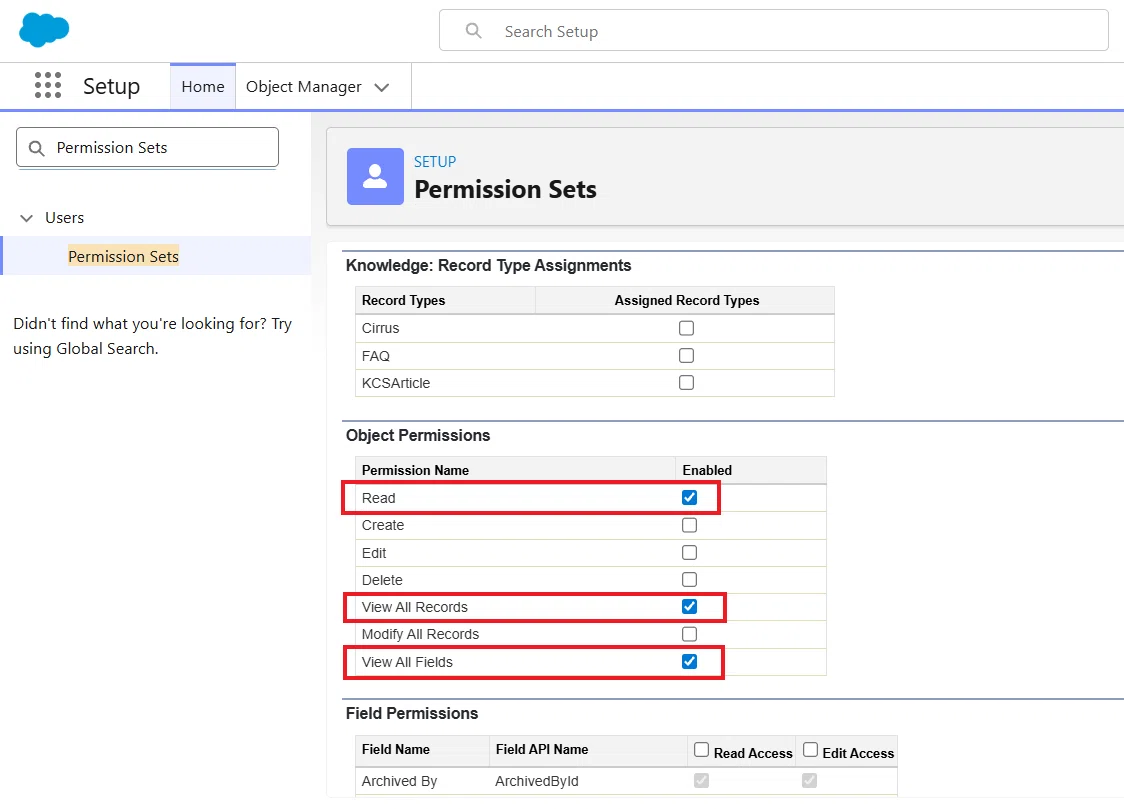Click the Cirrus row label
The image size is (1124, 809).
[381, 328]
